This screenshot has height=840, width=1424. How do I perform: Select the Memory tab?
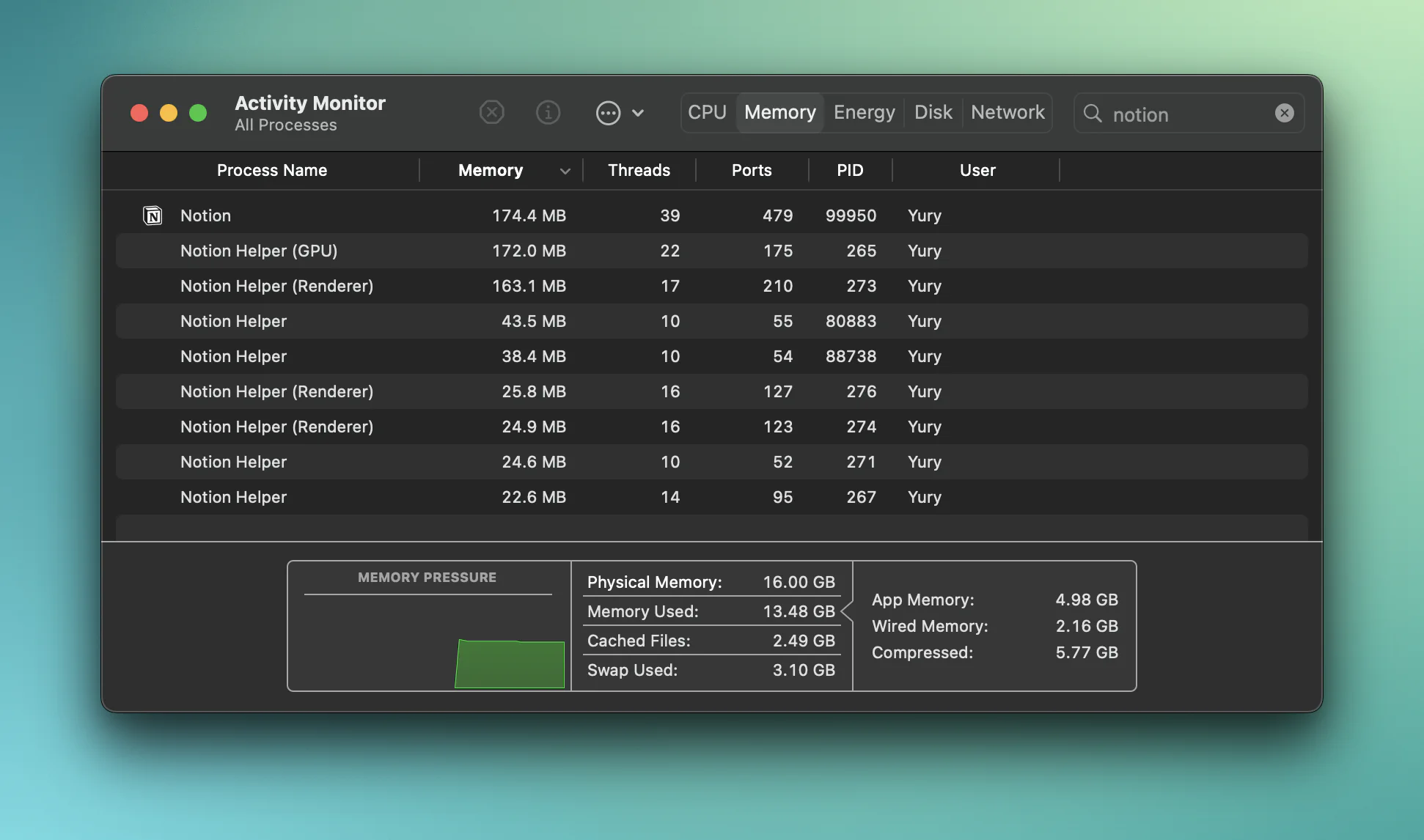click(779, 112)
